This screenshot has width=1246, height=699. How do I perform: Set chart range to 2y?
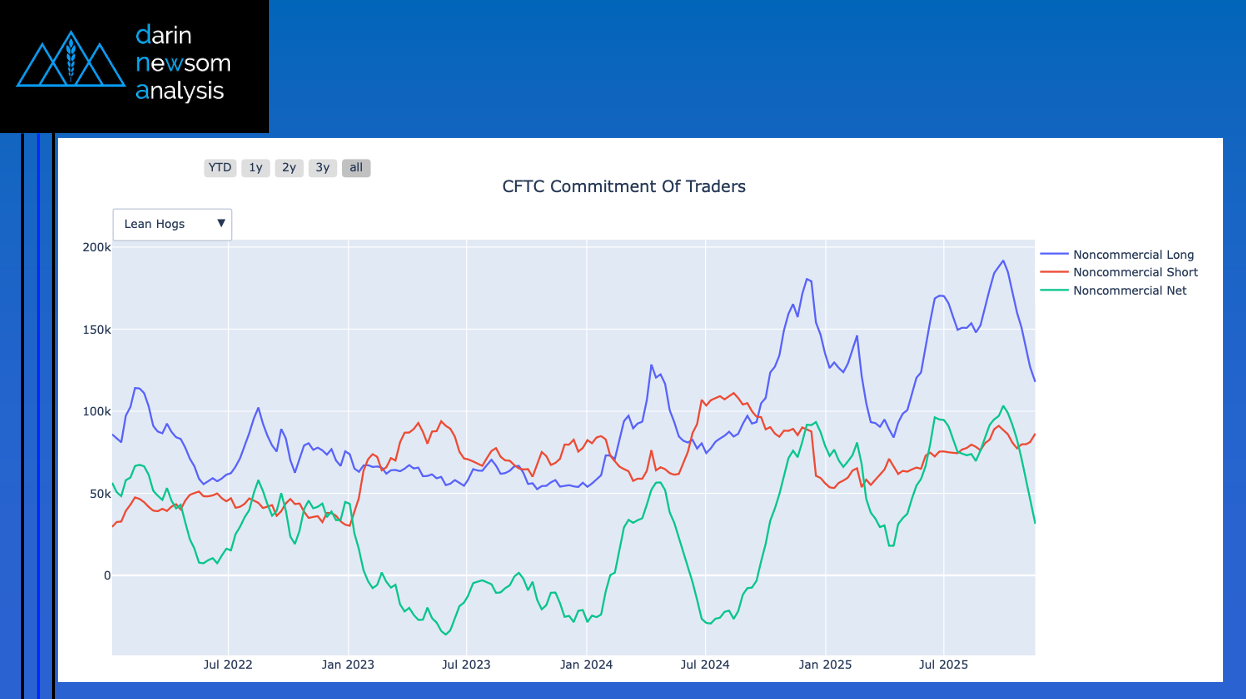[x=289, y=168]
